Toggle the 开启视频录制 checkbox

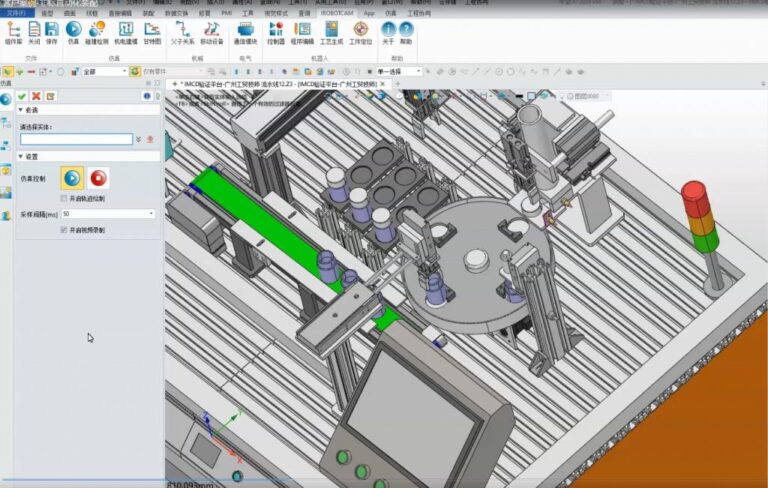pyautogui.click(x=64, y=230)
